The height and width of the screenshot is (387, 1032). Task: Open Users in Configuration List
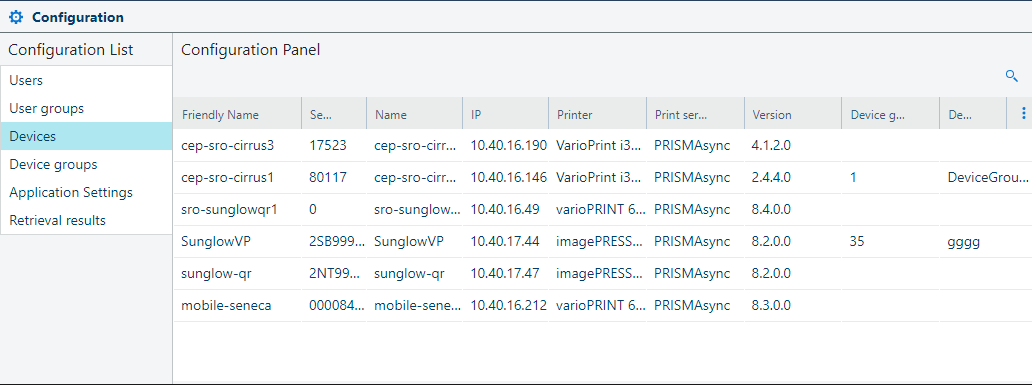point(86,80)
